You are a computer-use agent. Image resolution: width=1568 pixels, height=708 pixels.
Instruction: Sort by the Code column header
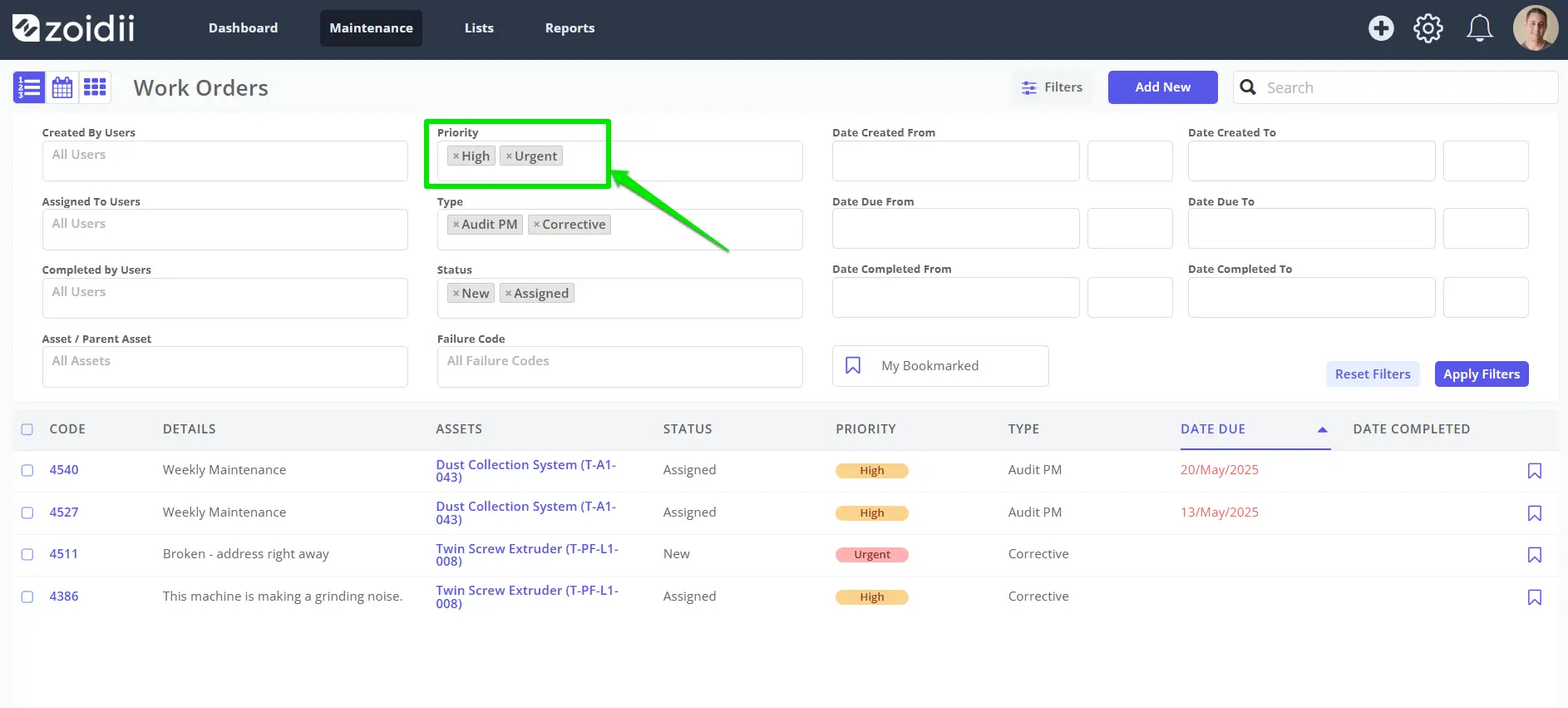pyautogui.click(x=67, y=429)
